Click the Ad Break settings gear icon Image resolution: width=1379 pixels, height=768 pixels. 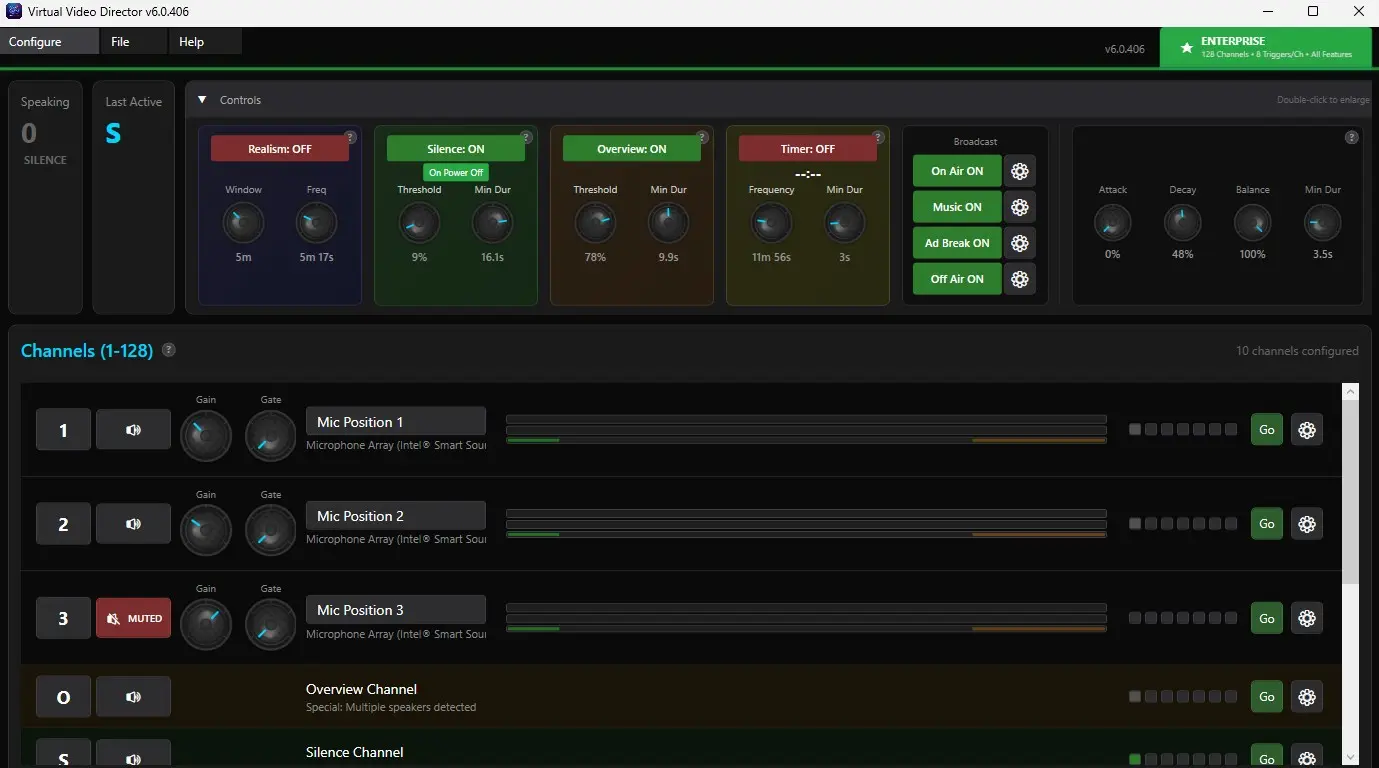tap(1019, 243)
